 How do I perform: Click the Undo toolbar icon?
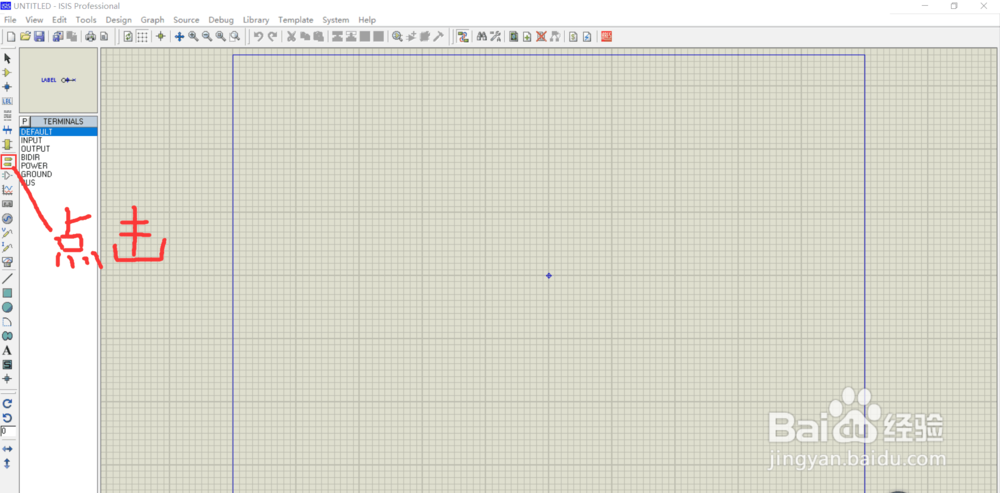tap(258, 37)
